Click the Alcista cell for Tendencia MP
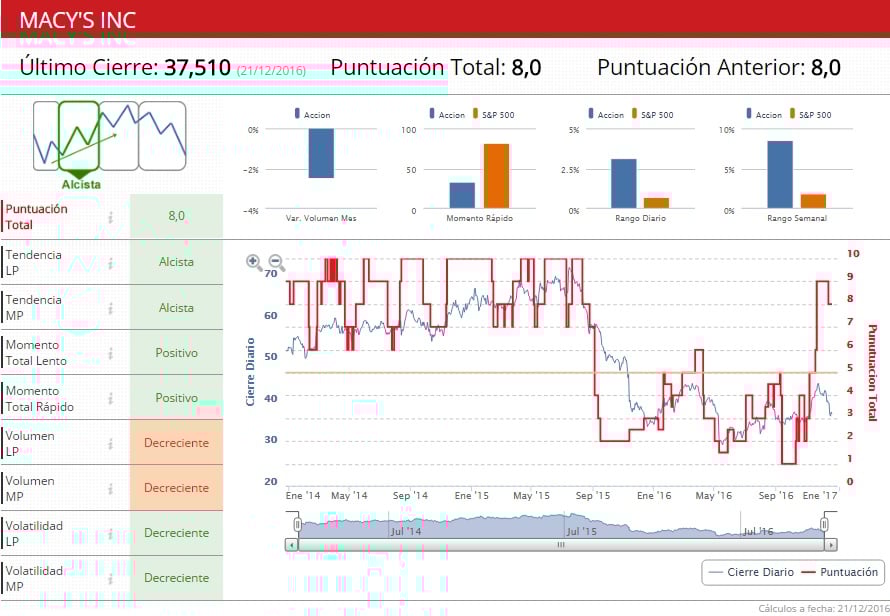This screenshot has height=616, width=890. pyautogui.click(x=177, y=308)
